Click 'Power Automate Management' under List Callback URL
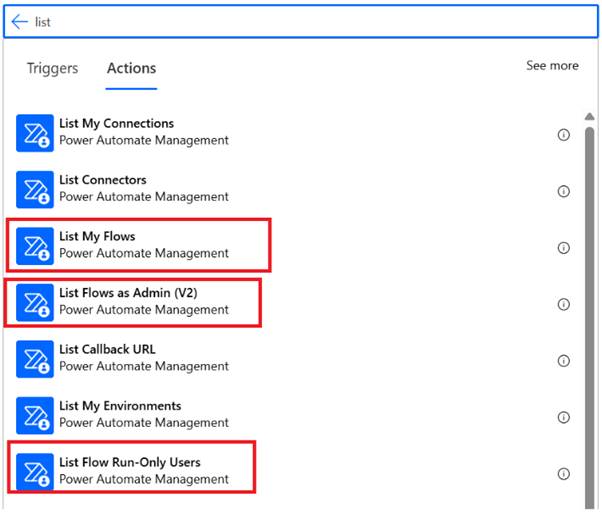 [x=144, y=366]
